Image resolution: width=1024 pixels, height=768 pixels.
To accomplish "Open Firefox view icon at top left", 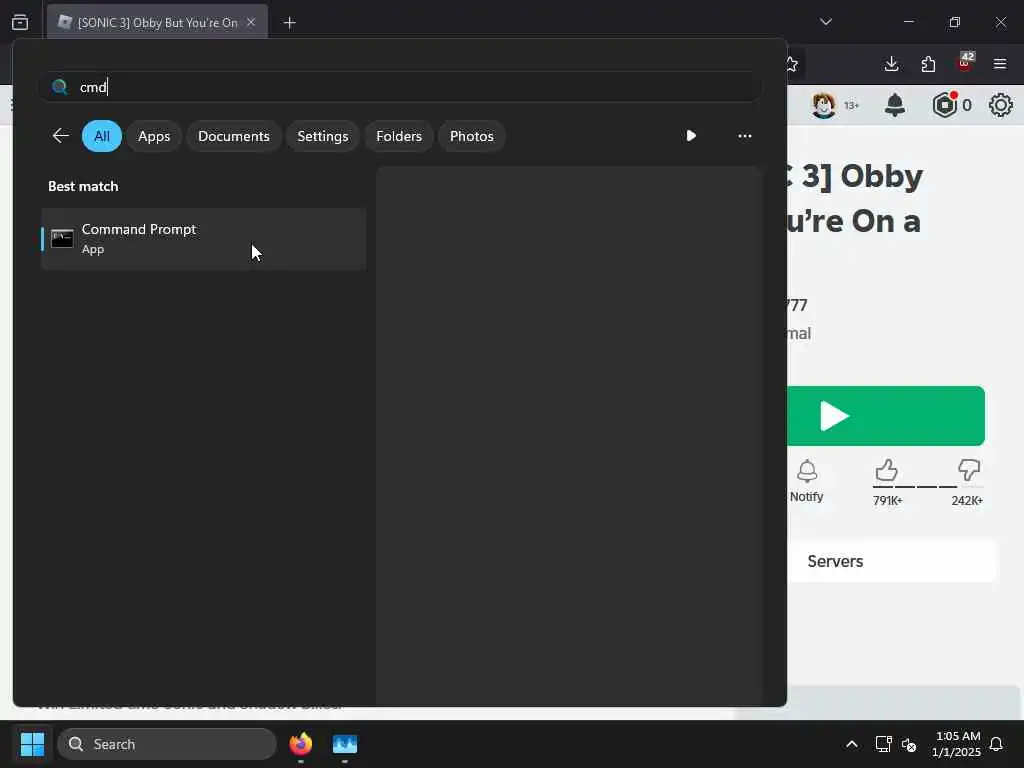I will (20, 22).
